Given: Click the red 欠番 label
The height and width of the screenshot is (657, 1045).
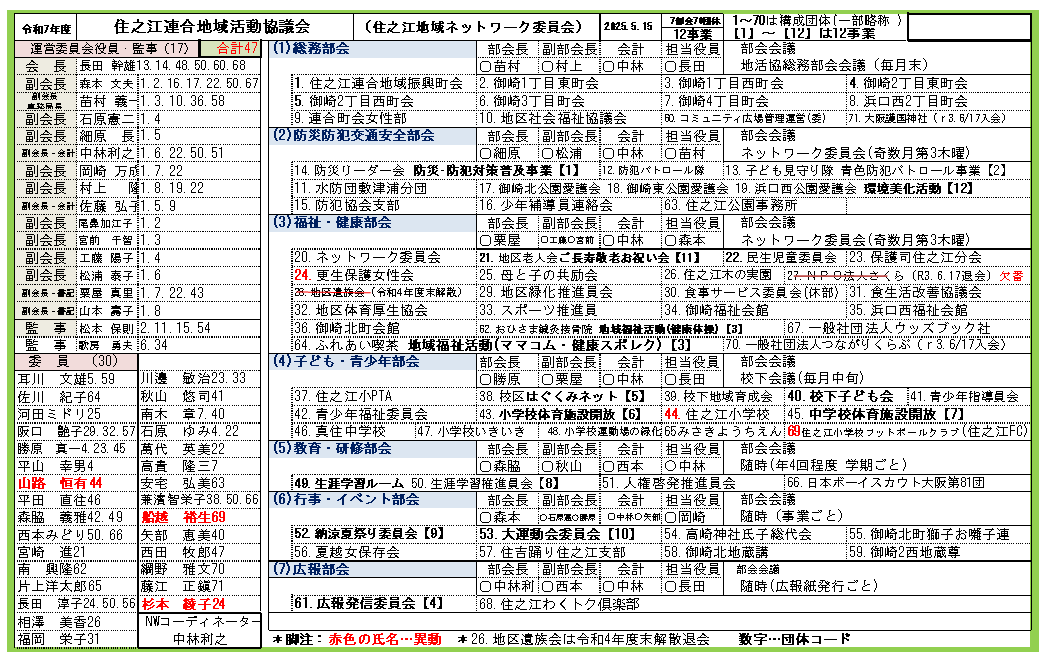Looking at the screenshot, I should 1012,275.
